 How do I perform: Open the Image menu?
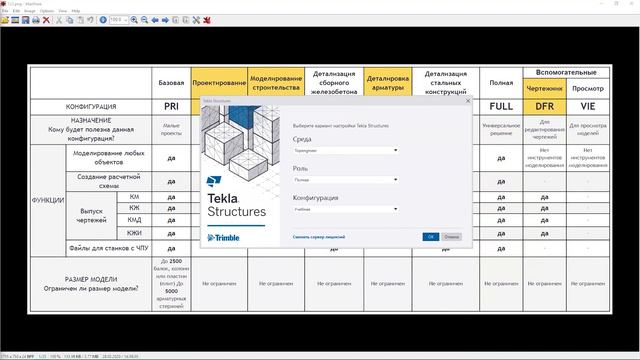point(29,11)
